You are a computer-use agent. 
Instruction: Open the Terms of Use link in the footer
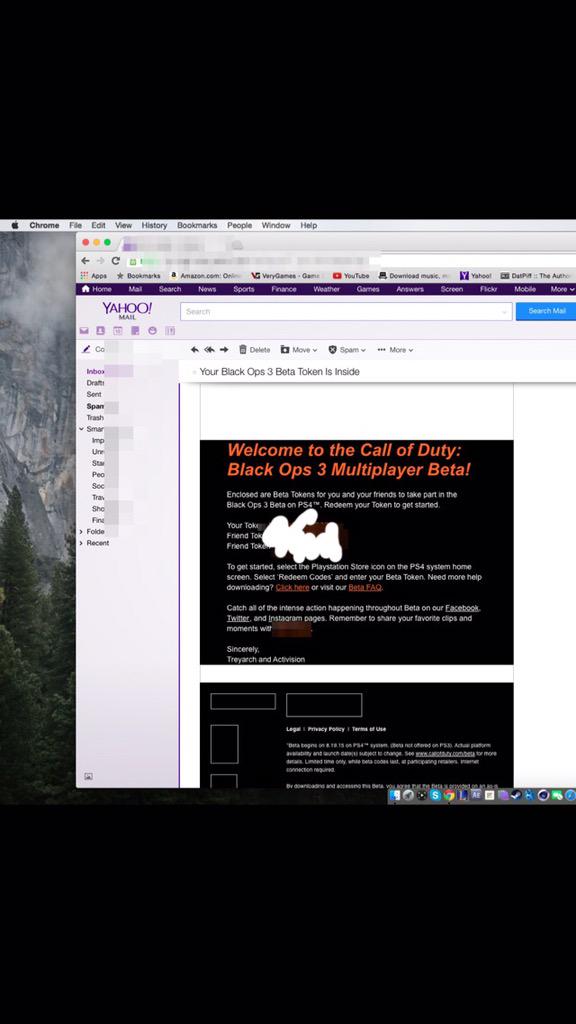click(369, 729)
